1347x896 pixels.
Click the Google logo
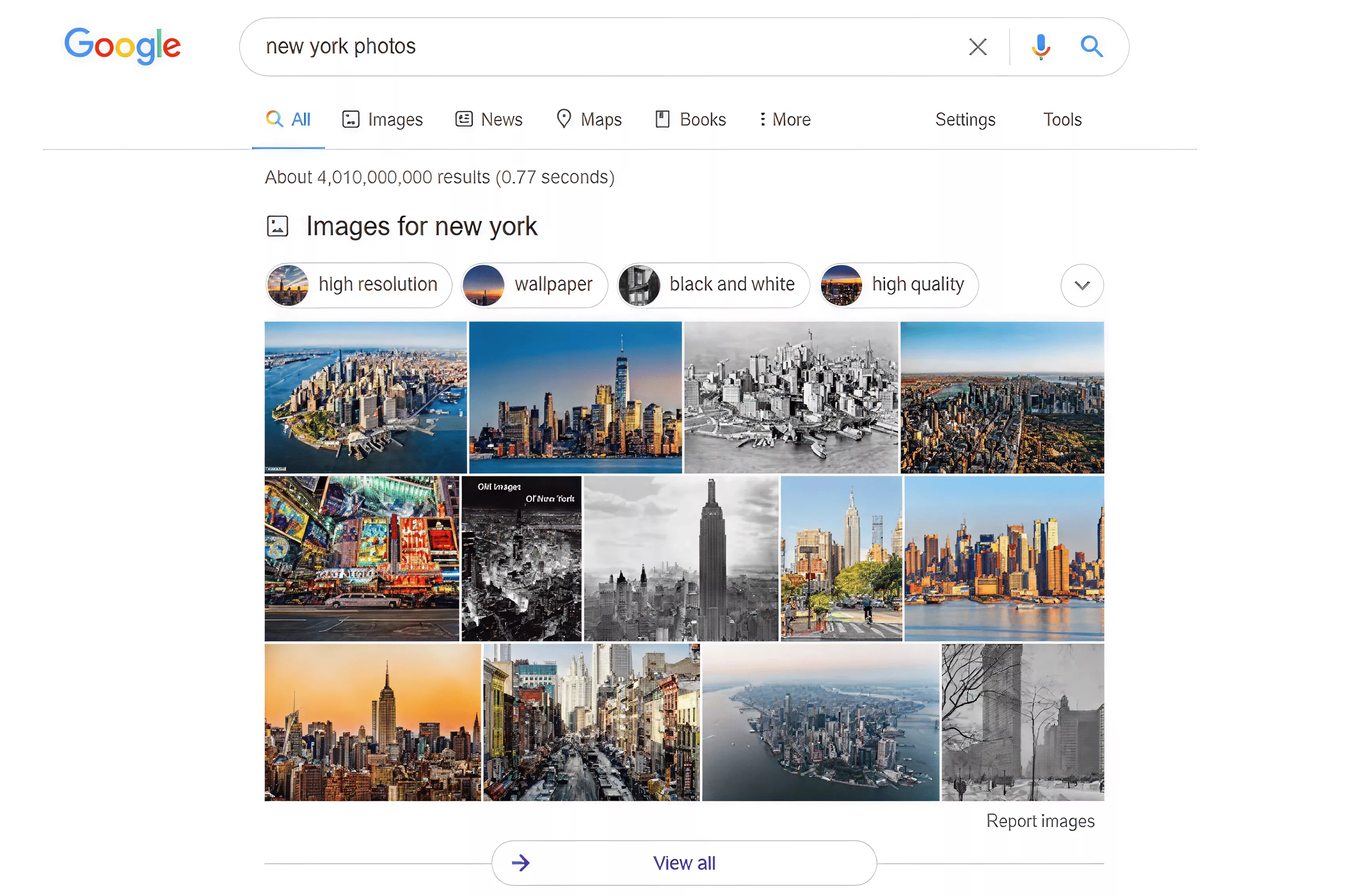122,45
